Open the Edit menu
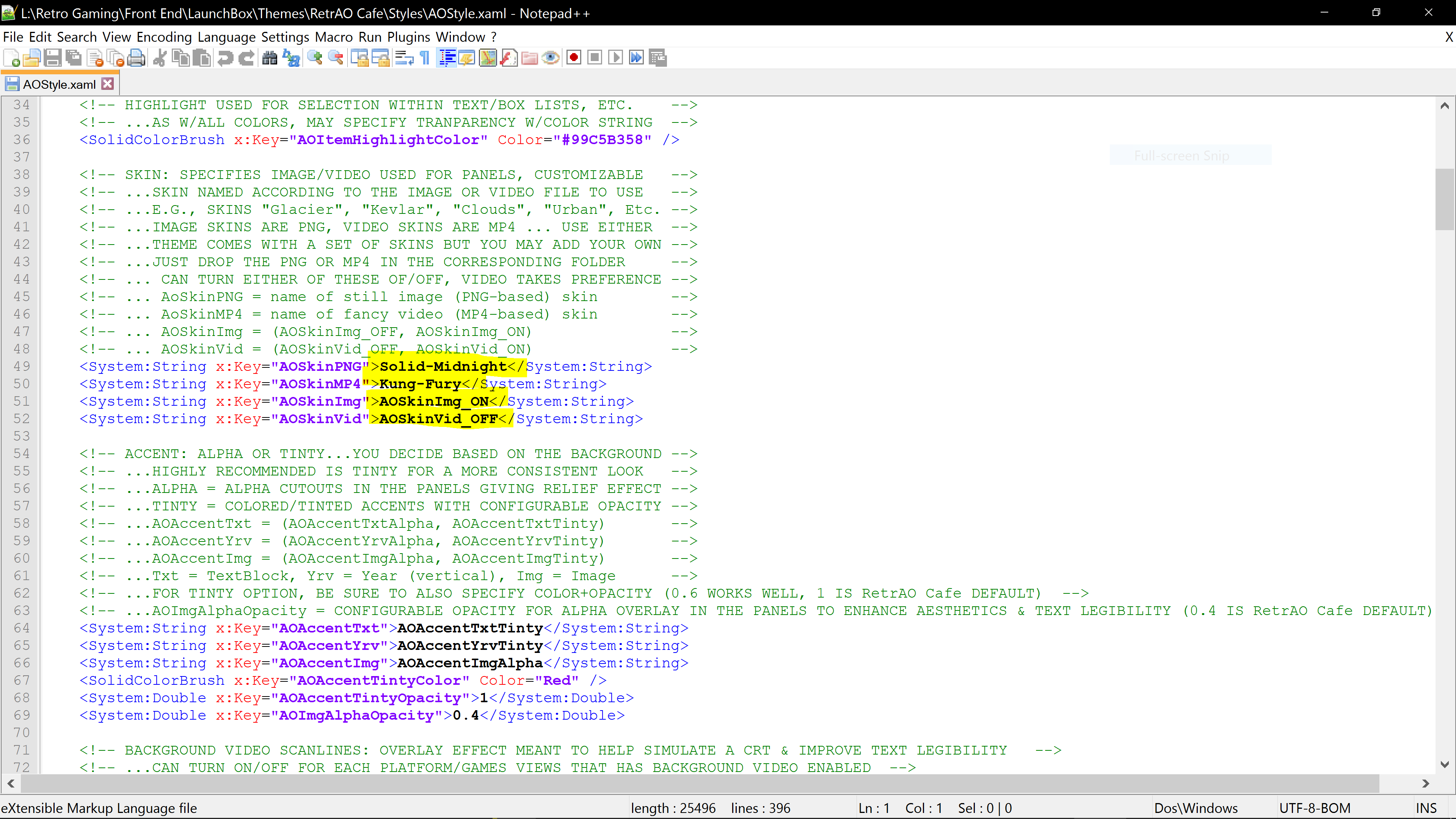This screenshot has height=819, width=1456. tap(40, 37)
